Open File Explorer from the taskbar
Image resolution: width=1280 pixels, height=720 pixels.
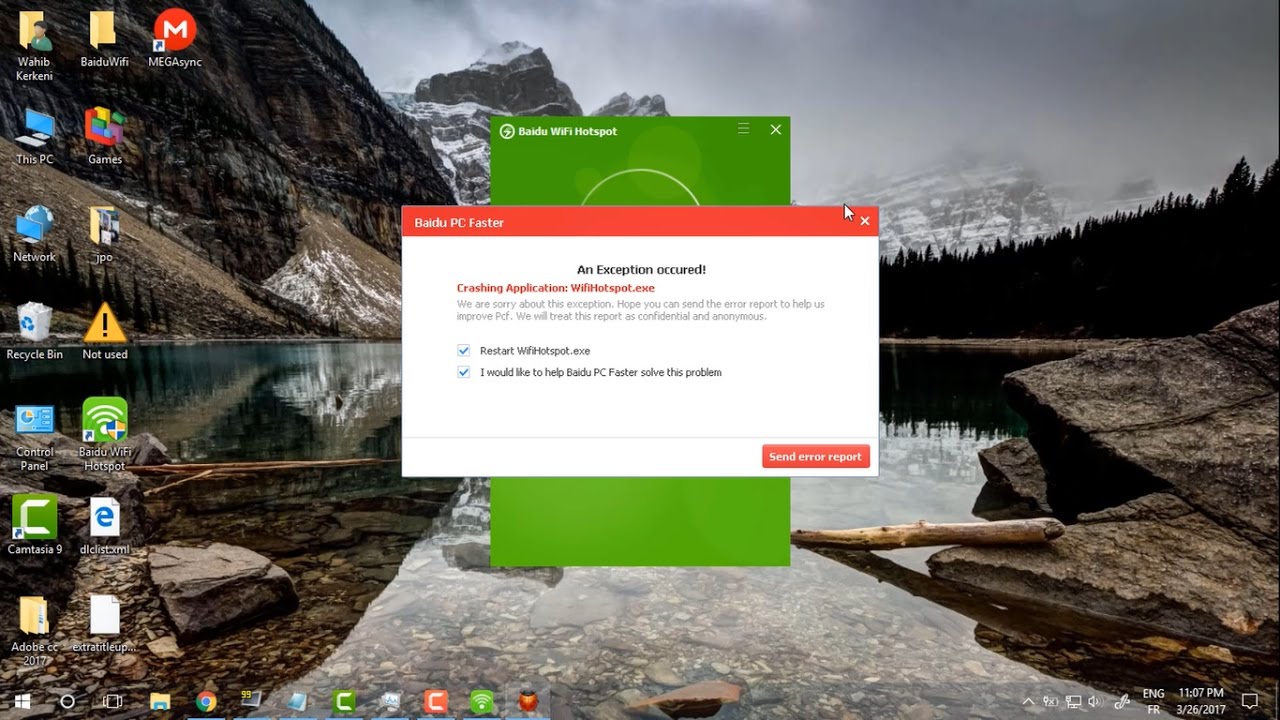tap(160, 701)
